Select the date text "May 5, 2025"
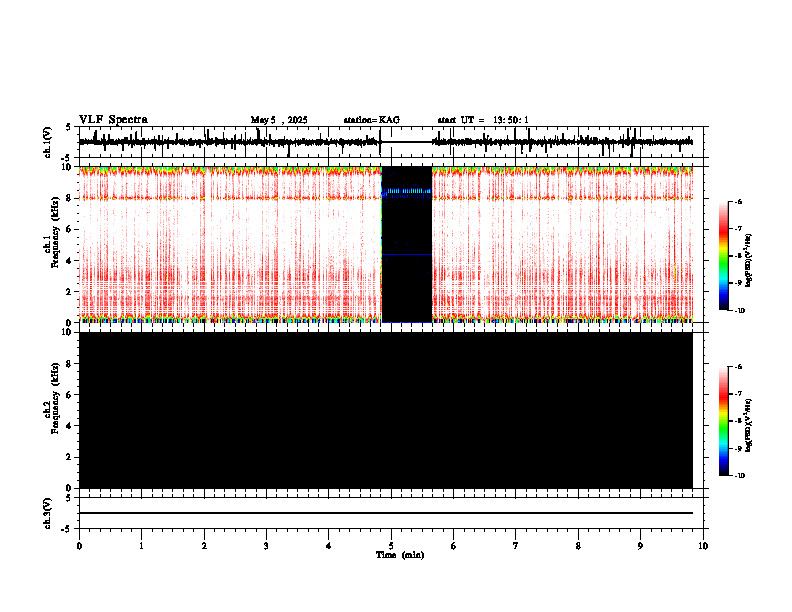Screen dimensions: 792x612 coord(279,120)
